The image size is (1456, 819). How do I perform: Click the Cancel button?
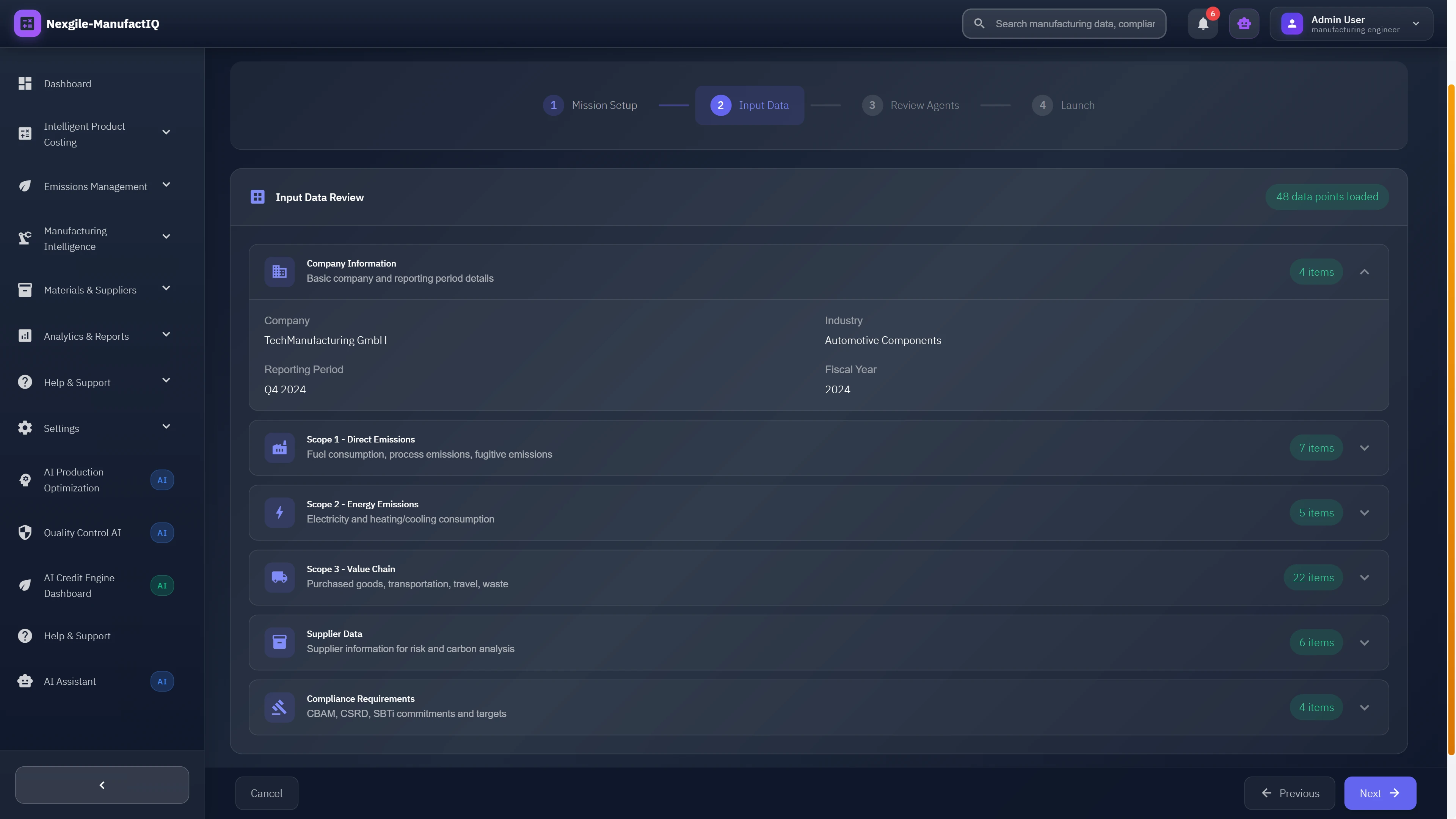[266, 793]
